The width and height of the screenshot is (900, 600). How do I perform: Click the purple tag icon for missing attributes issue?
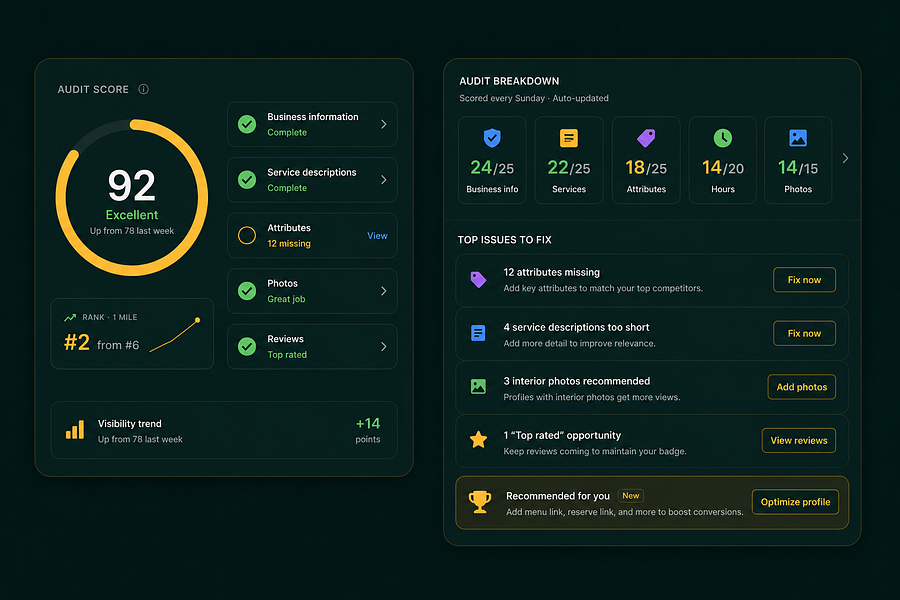click(478, 280)
